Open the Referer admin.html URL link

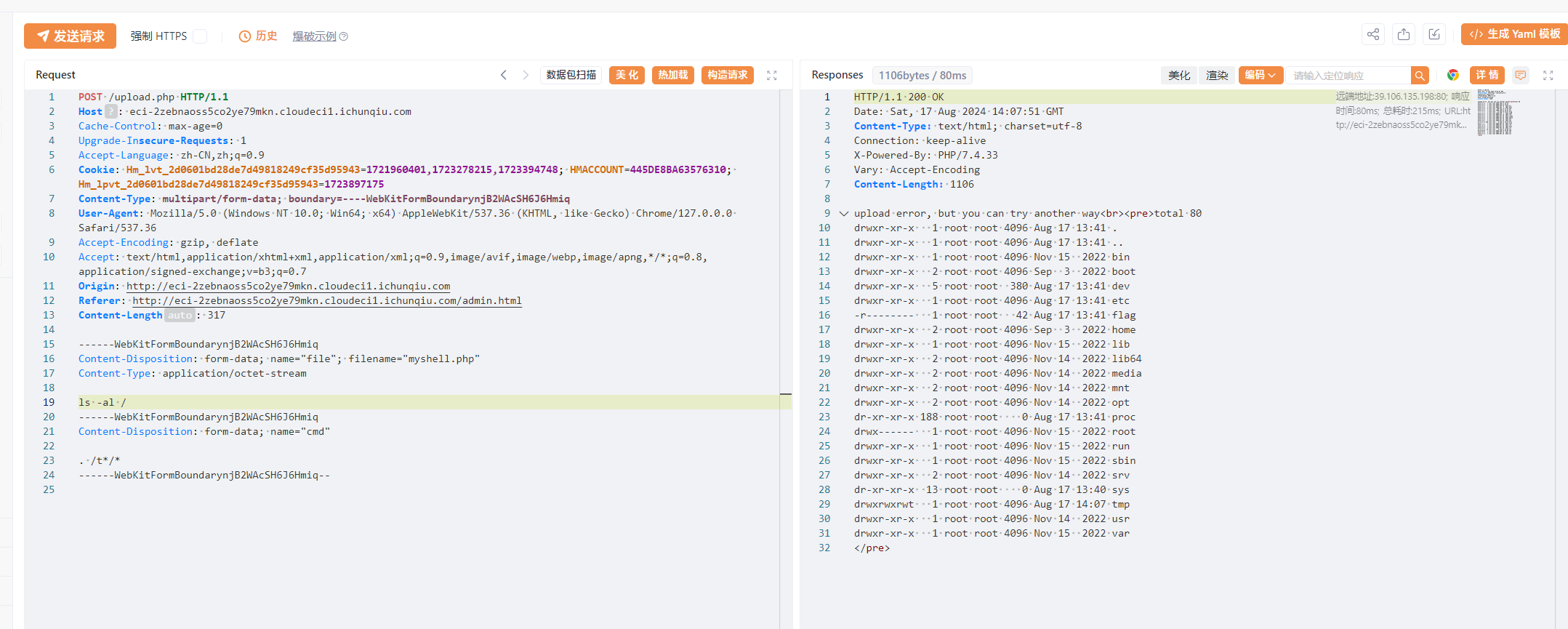click(327, 301)
